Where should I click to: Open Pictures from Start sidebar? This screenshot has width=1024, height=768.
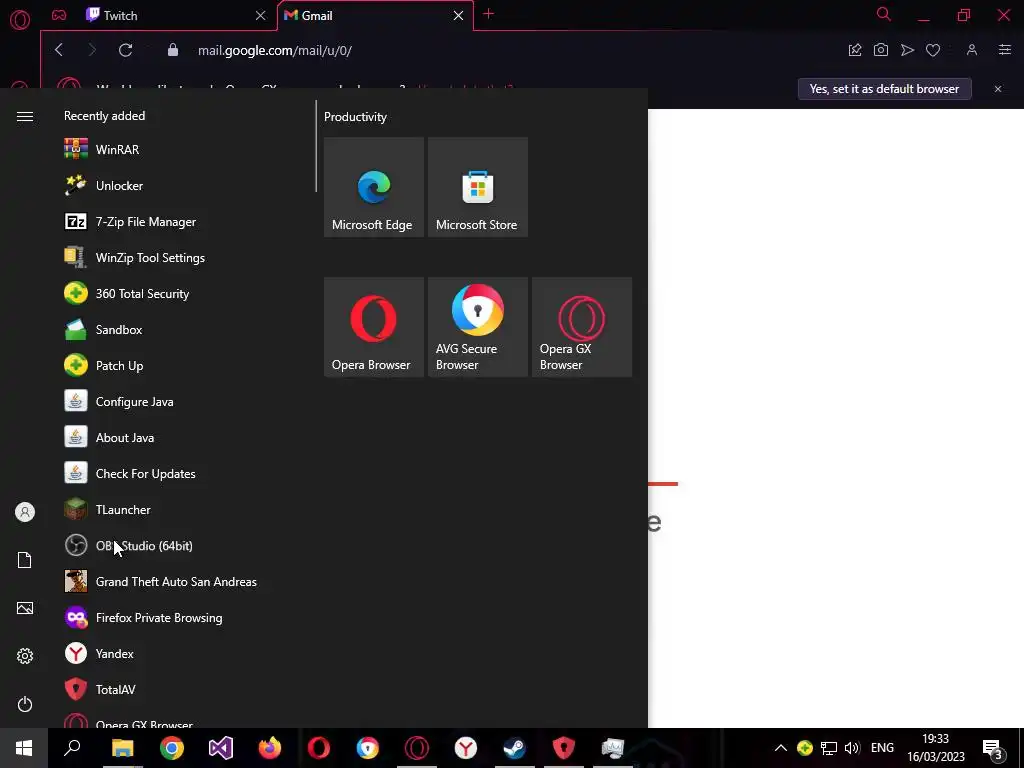tap(25, 608)
